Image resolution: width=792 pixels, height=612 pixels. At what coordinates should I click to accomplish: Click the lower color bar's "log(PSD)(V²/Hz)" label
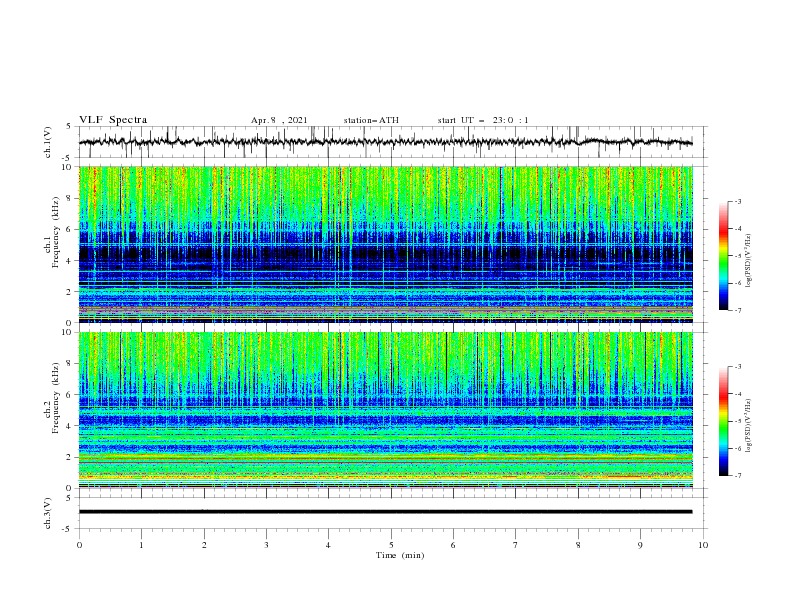[749, 425]
